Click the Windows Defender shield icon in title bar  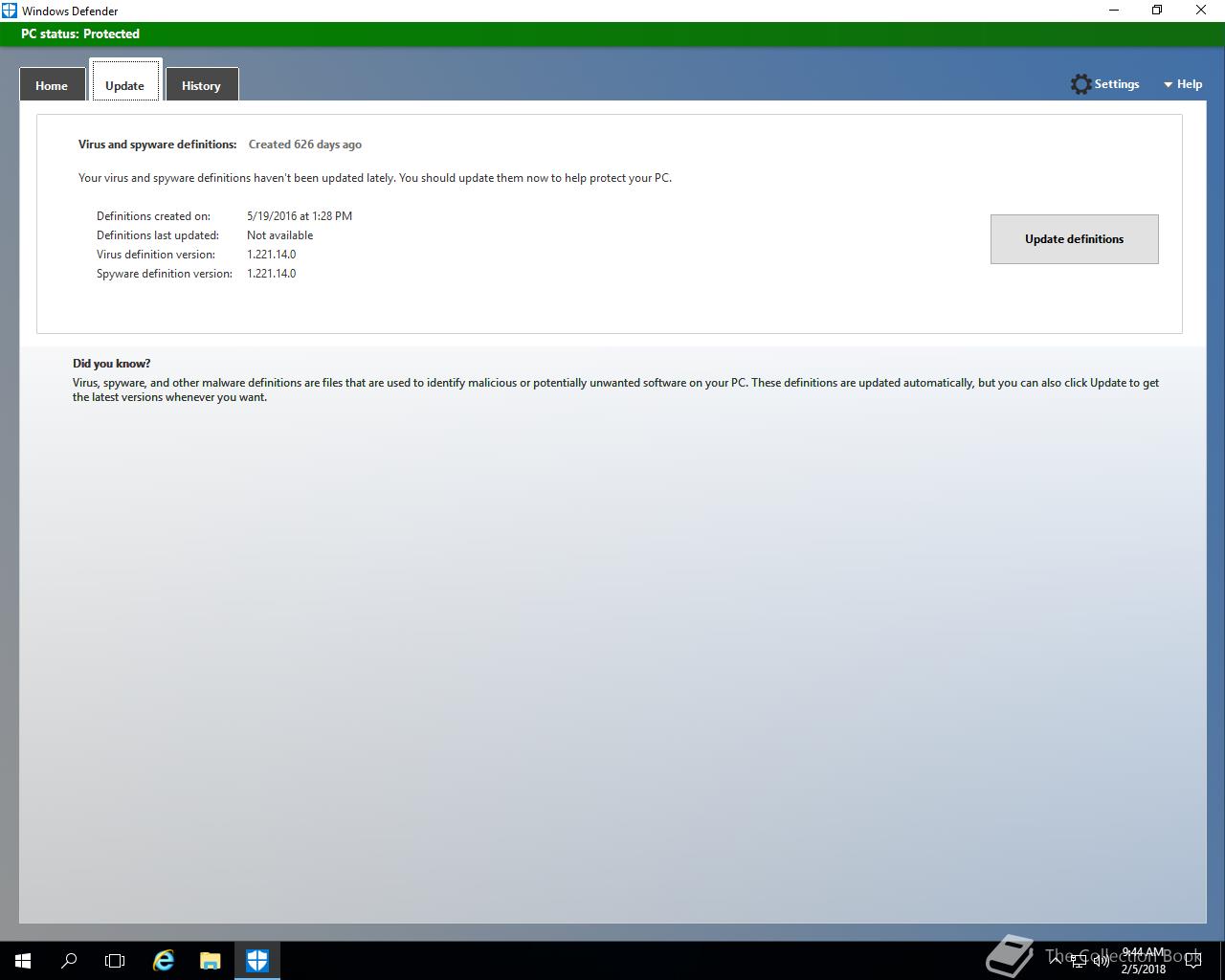click(10, 11)
